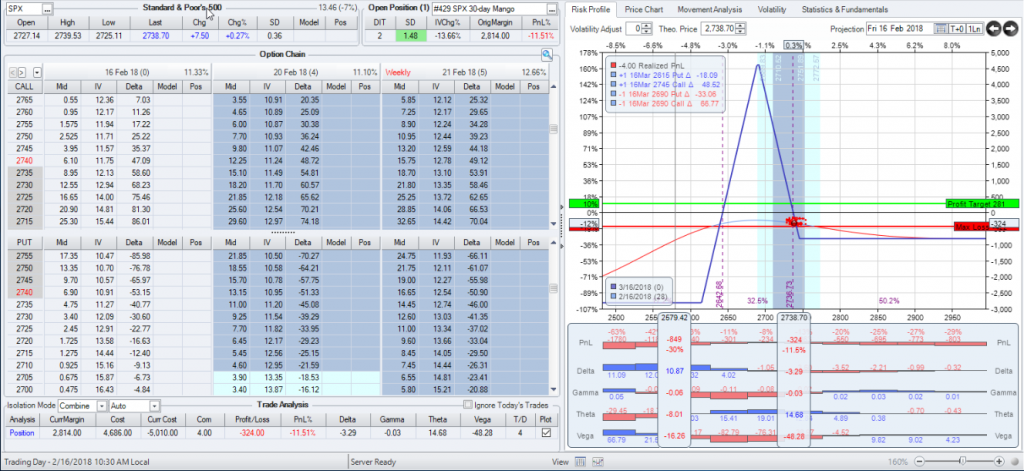Toggle Ignore Today's Trades checkbox
This screenshot has height=471, width=1024.
point(467,404)
